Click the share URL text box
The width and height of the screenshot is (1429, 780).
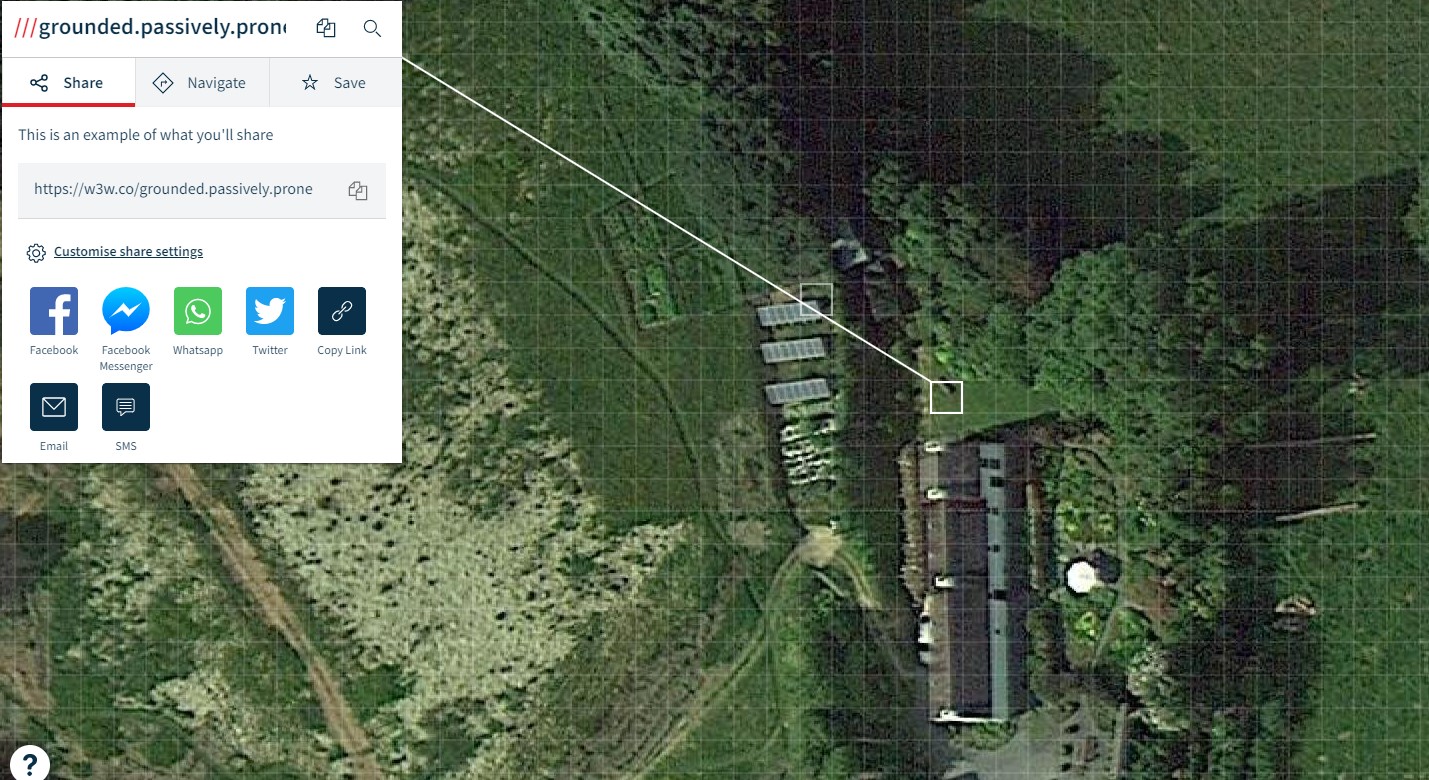(202, 190)
